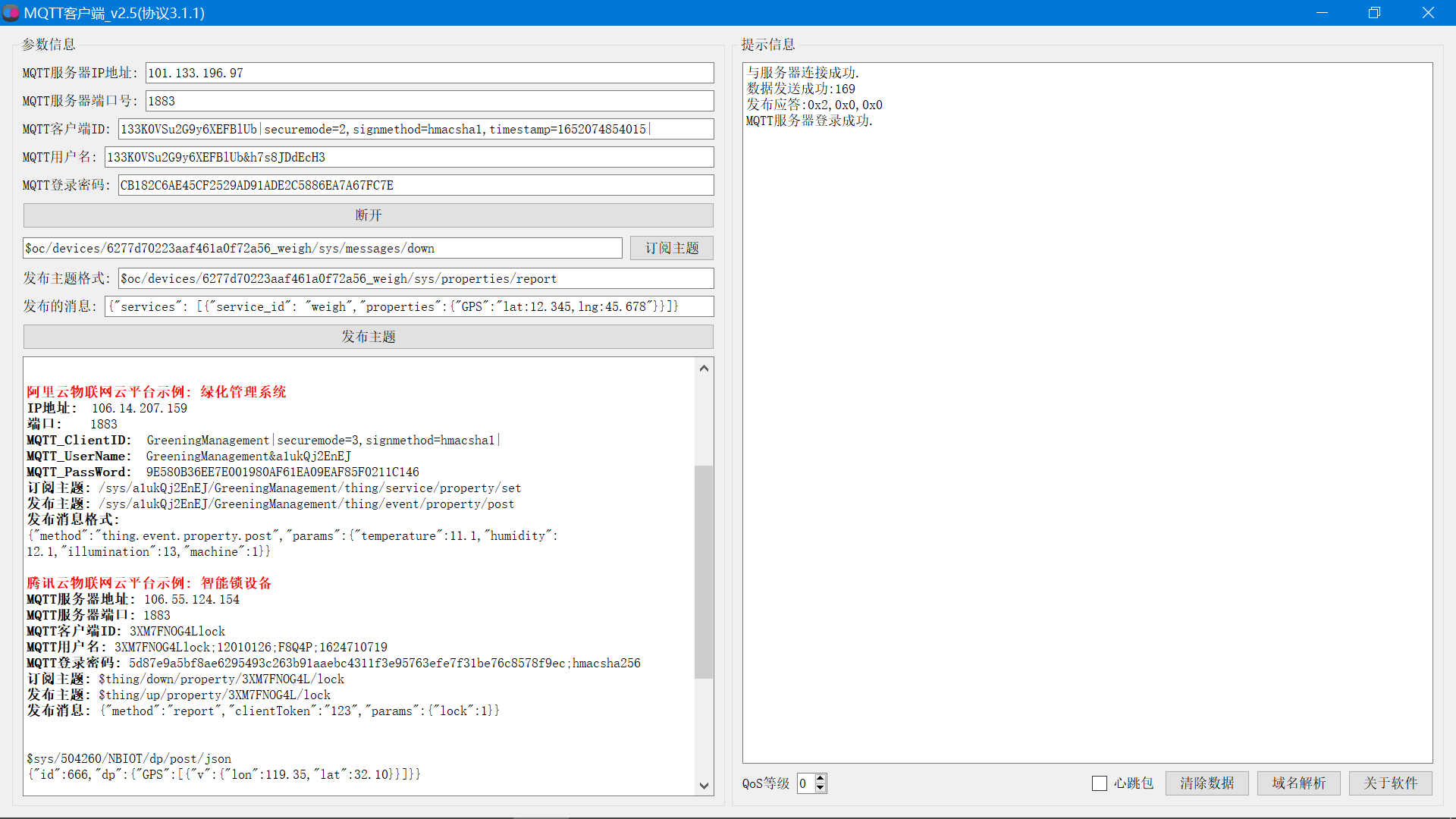Click the QoS level up stepper arrow
1456x819 pixels.
tap(820, 778)
